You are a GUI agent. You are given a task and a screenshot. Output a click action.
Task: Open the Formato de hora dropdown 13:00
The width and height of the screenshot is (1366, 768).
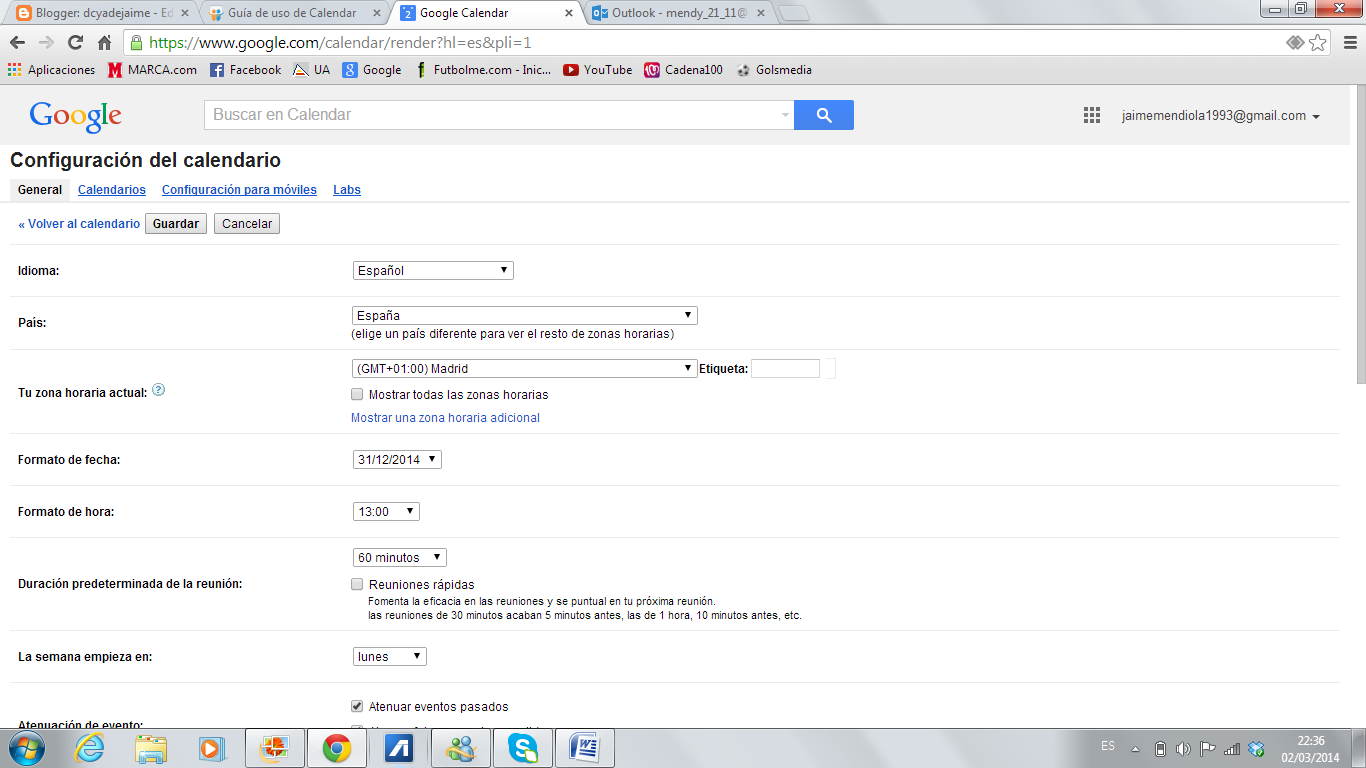tap(386, 511)
